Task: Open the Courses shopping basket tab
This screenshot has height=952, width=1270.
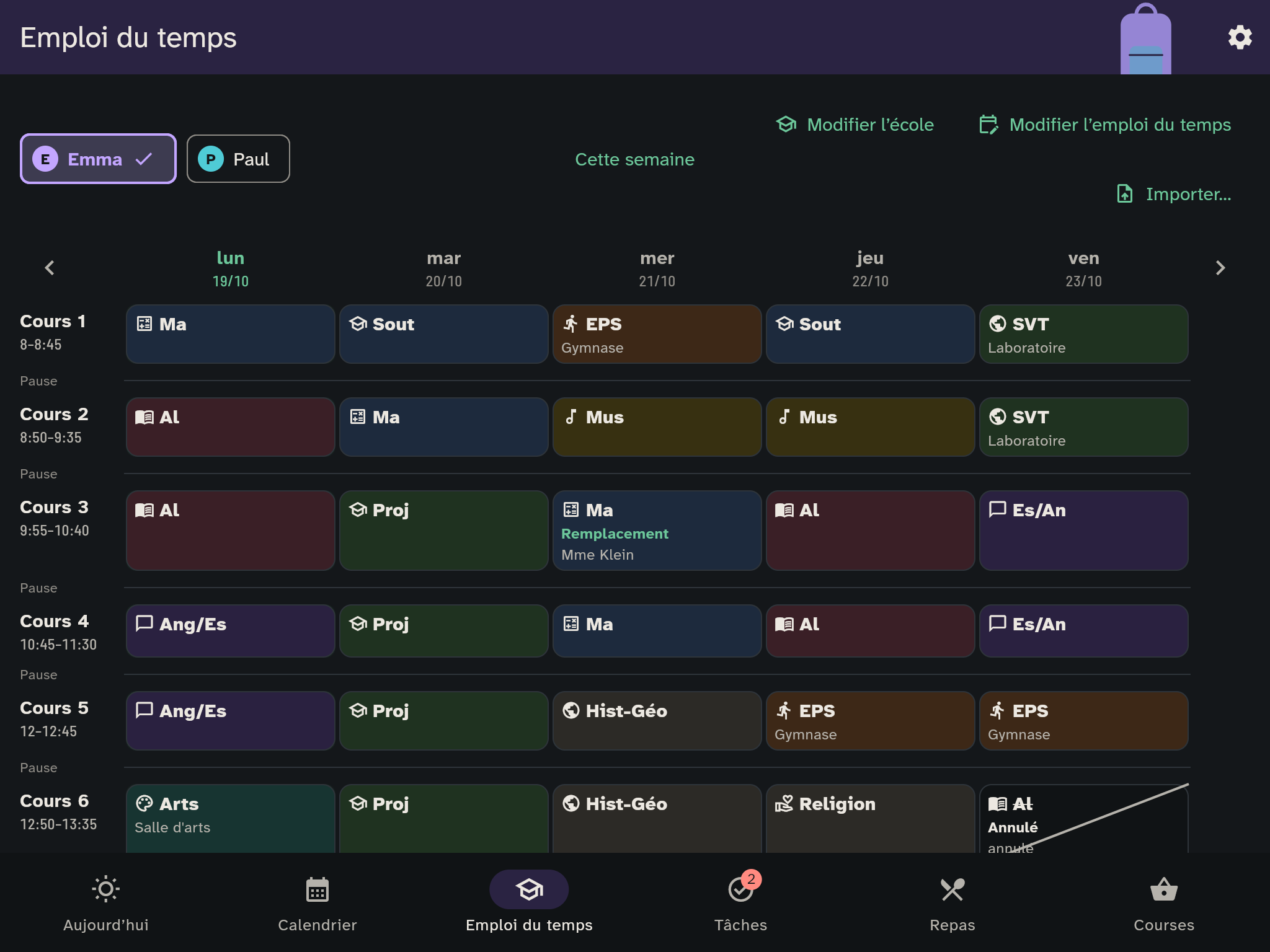Action: [x=1164, y=904]
